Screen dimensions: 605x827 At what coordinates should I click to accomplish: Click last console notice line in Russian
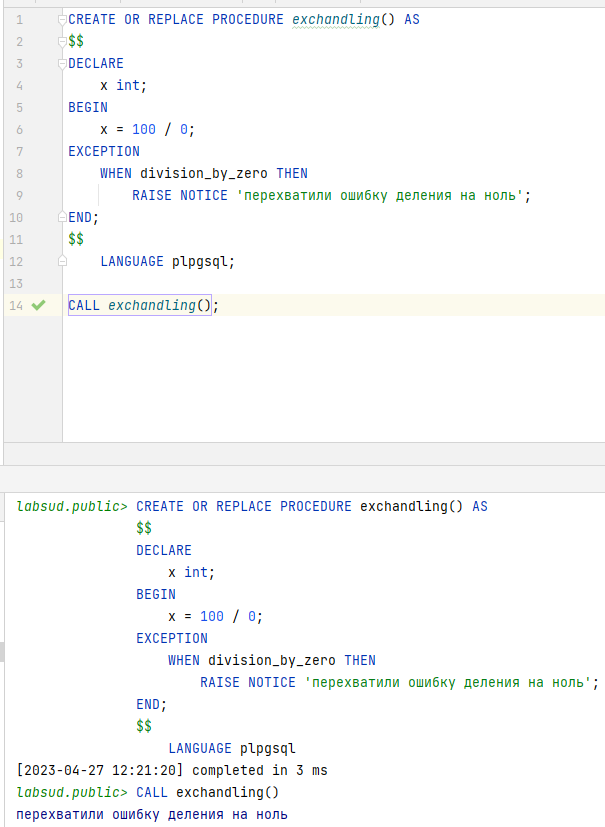(152, 814)
